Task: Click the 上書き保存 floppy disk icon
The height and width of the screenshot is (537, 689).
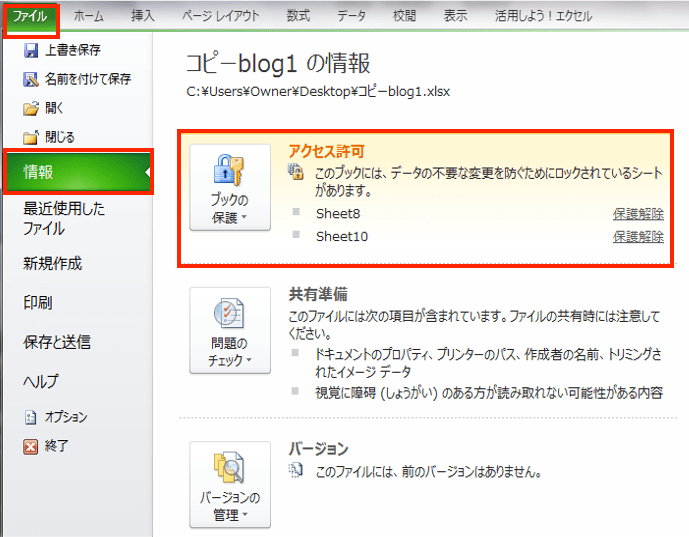Action: tap(31, 51)
